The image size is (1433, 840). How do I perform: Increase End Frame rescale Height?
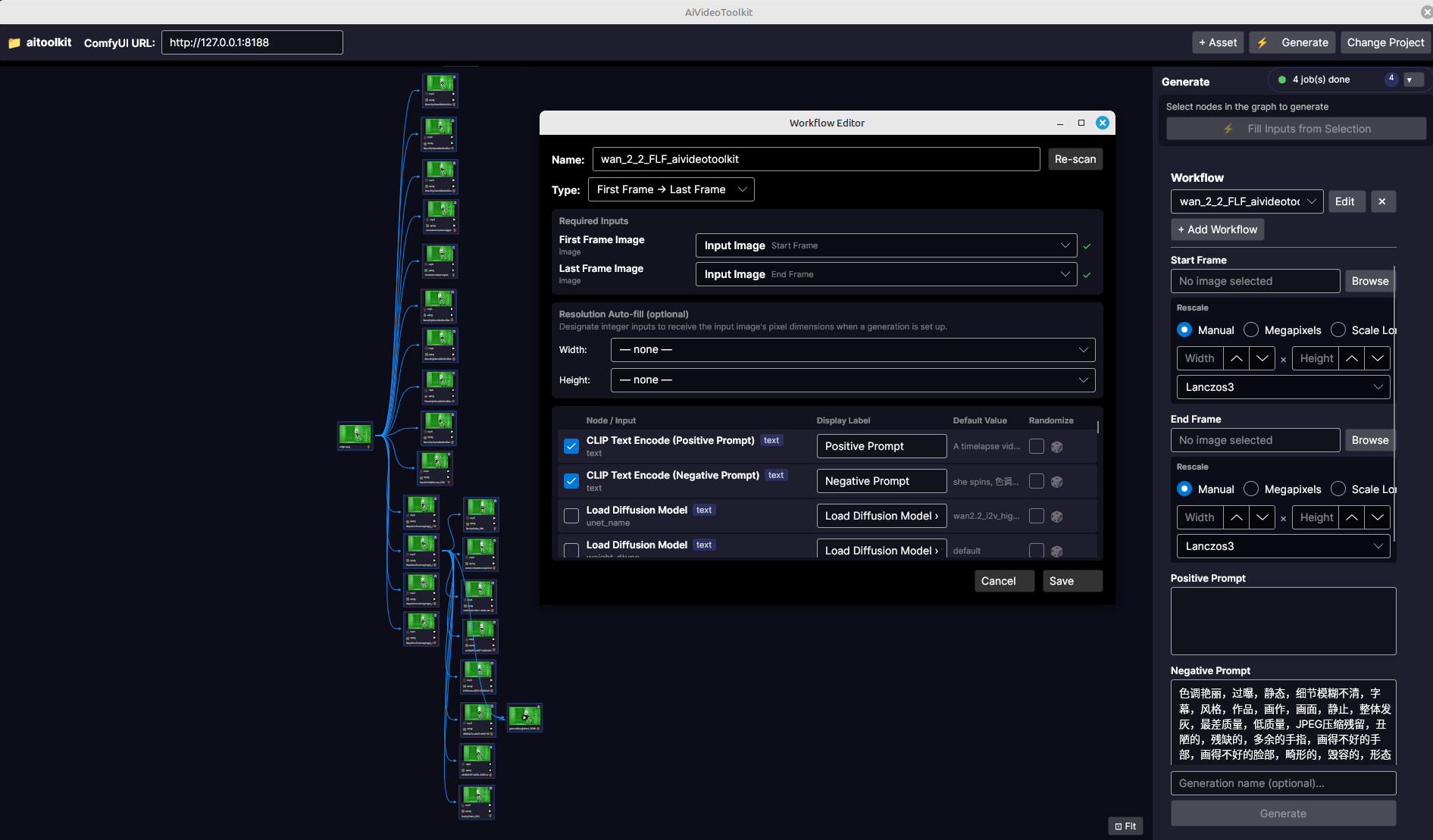click(x=1351, y=517)
